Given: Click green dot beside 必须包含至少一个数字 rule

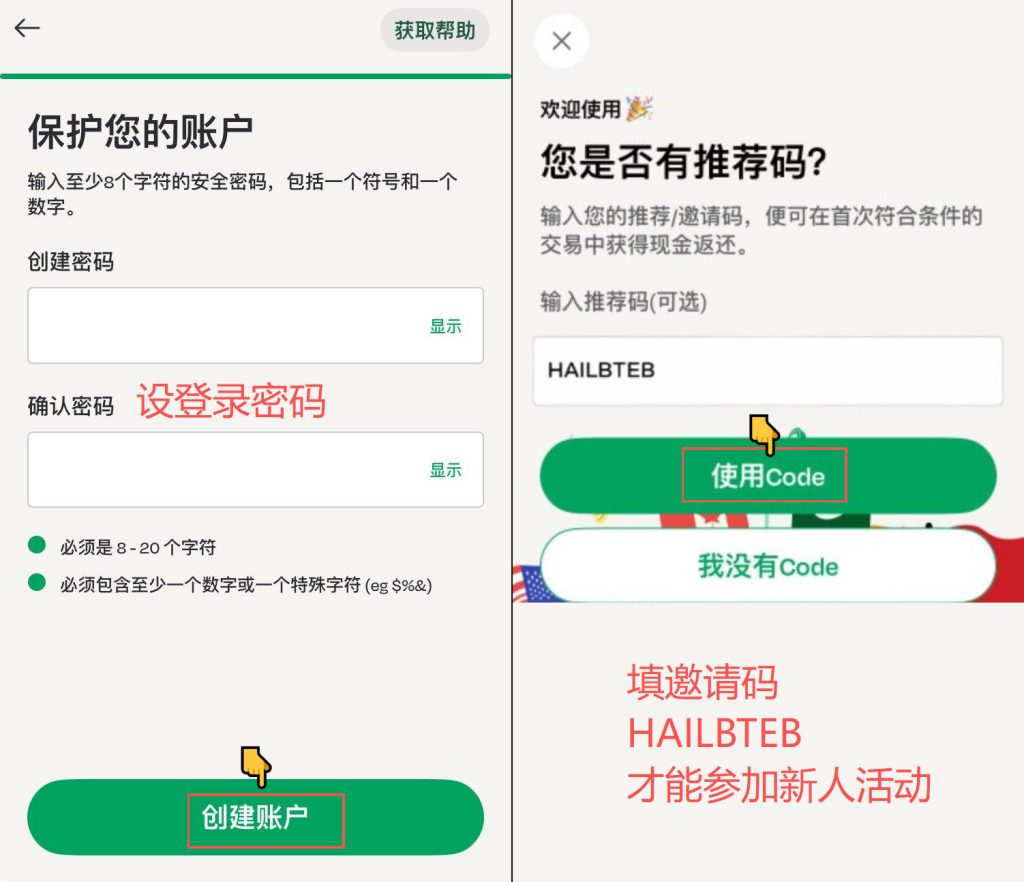Looking at the screenshot, I should click(37, 582).
